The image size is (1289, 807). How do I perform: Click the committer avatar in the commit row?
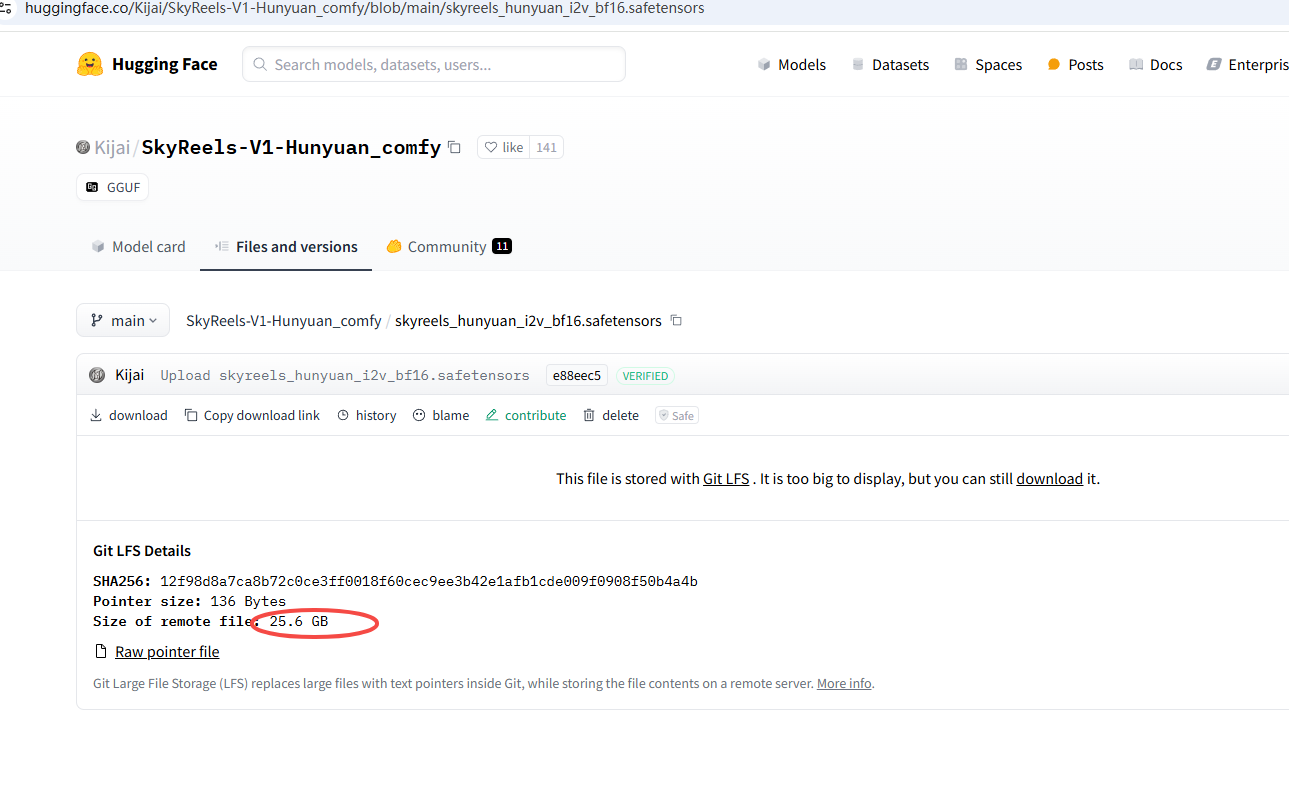pyautogui.click(x=97, y=375)
